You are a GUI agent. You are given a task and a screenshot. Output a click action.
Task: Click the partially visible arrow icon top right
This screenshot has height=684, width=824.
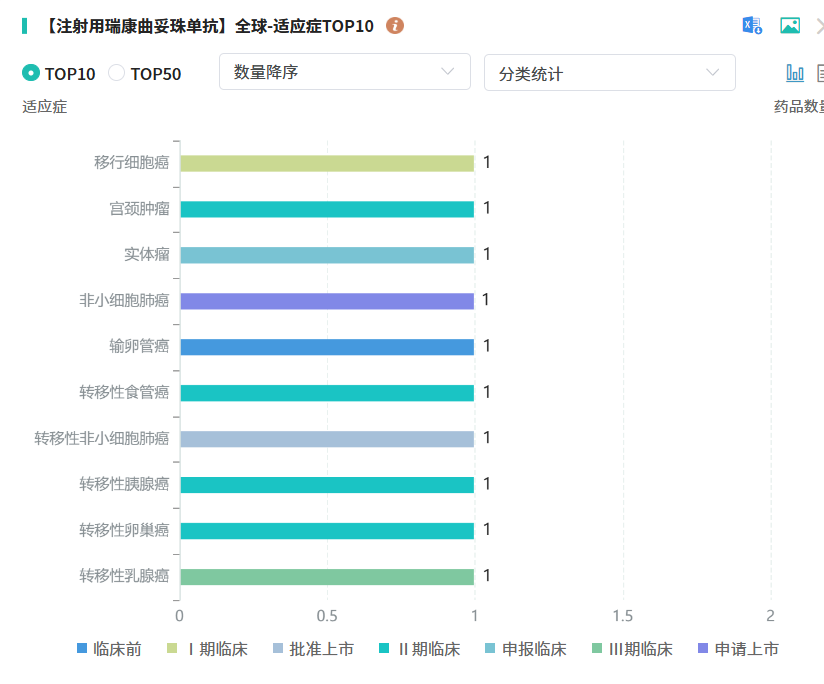tap(820, 26)
